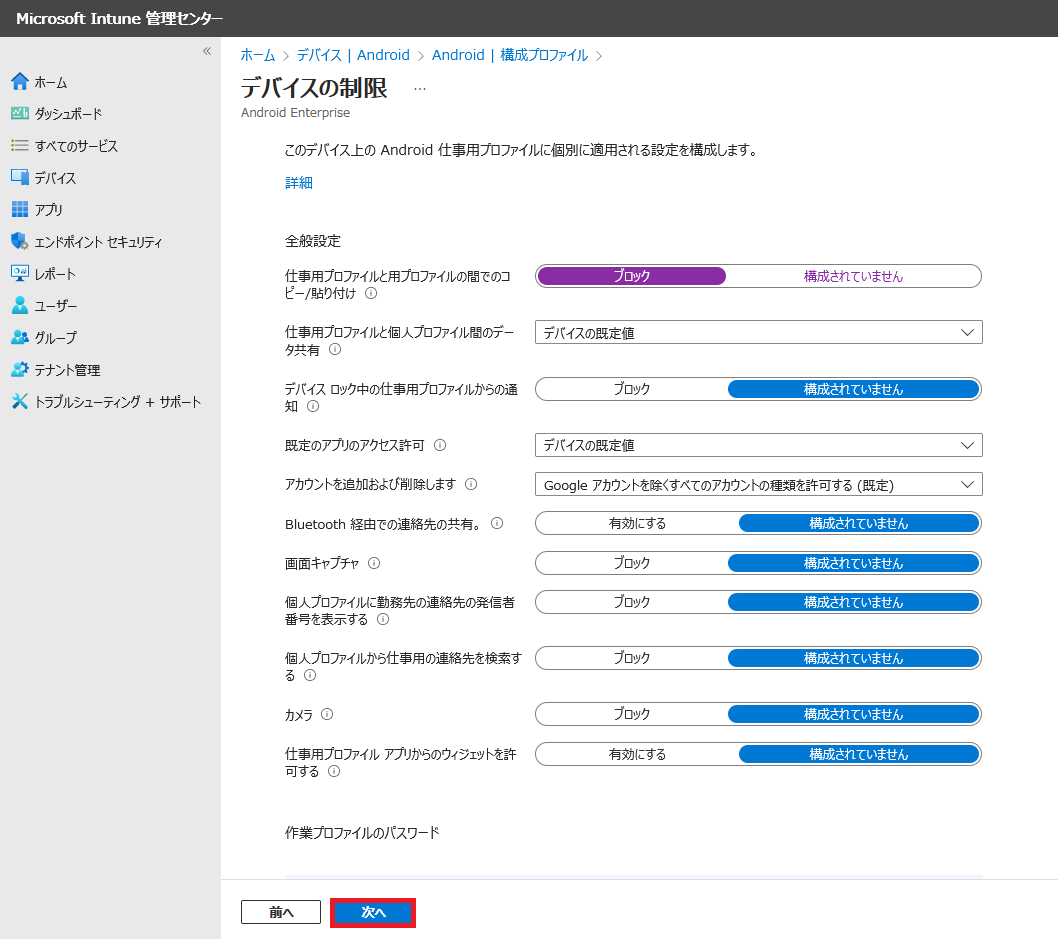Click the Endpoint security shield icon
Screen dimensions: 1058x939
pyautogui.click(x=20, y=241)
